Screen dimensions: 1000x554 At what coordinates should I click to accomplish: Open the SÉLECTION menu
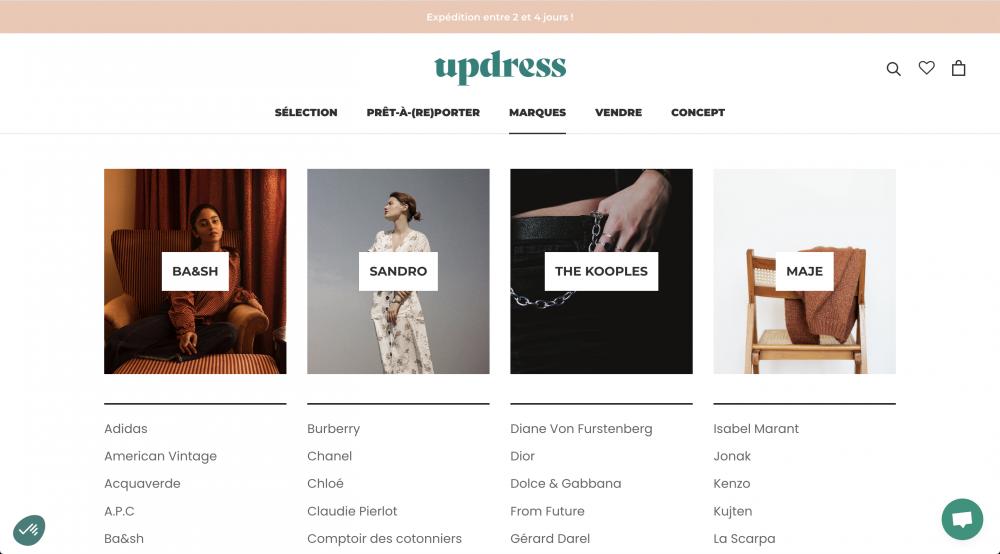point(306,112)
